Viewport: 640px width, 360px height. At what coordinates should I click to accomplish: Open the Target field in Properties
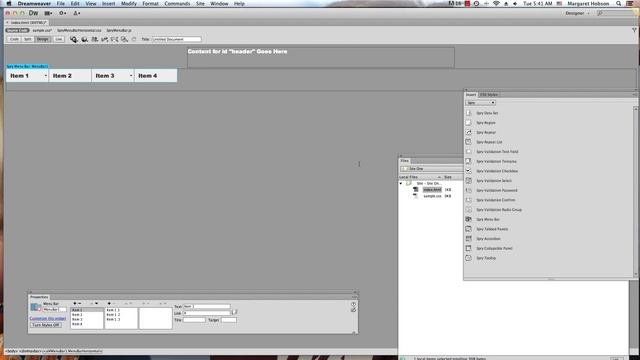click(229, 320)
